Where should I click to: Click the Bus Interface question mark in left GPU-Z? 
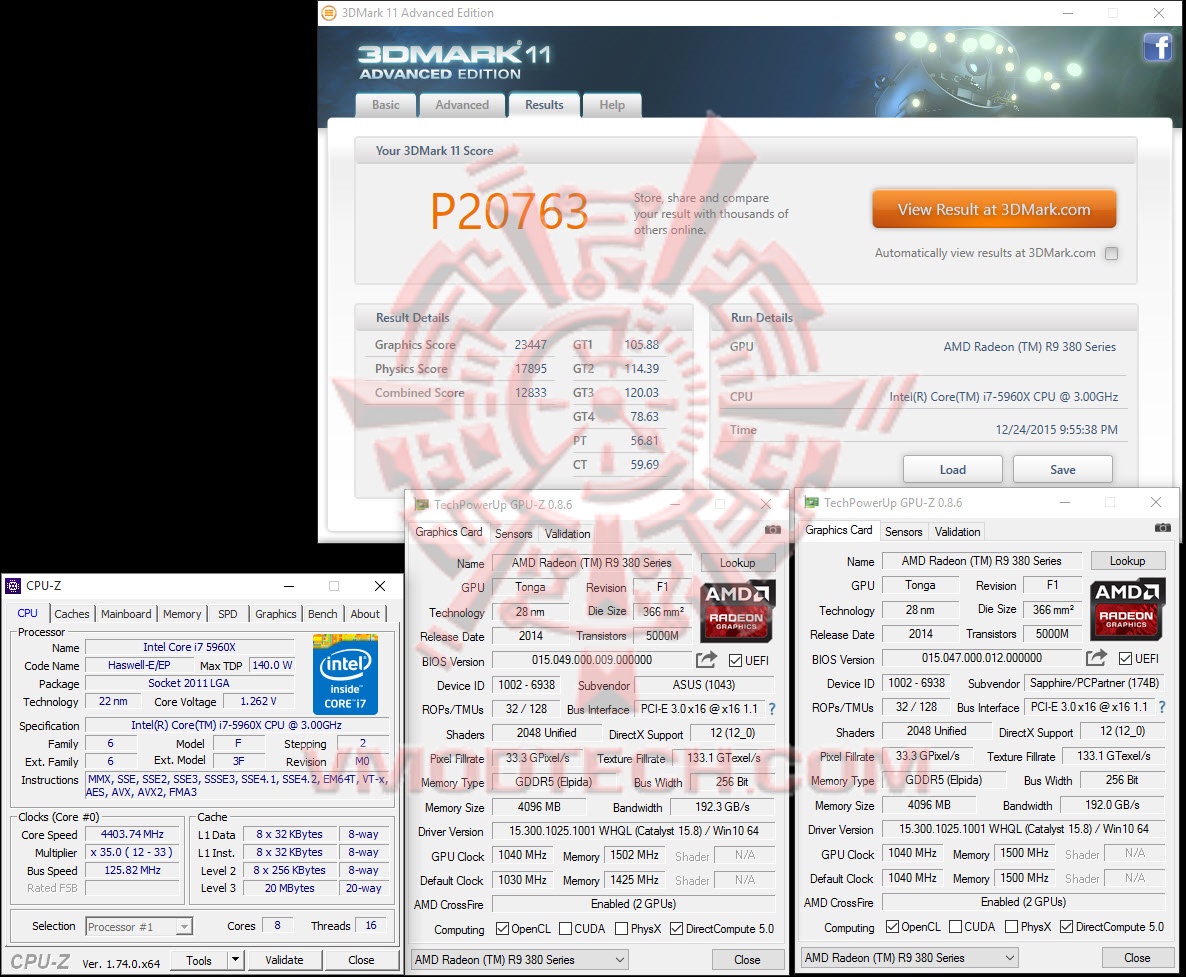772,709
